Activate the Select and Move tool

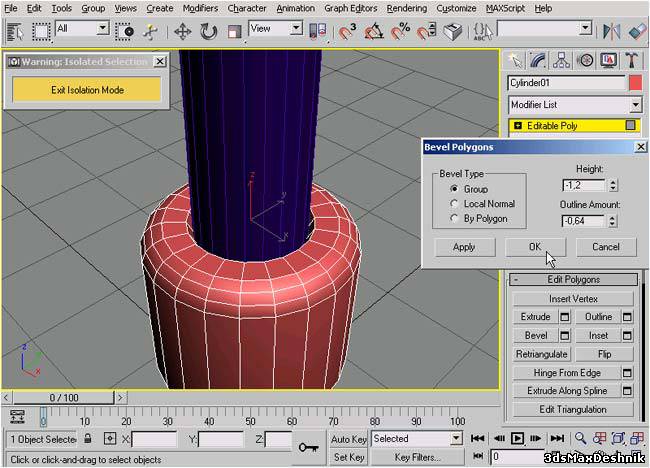[182, 32]
